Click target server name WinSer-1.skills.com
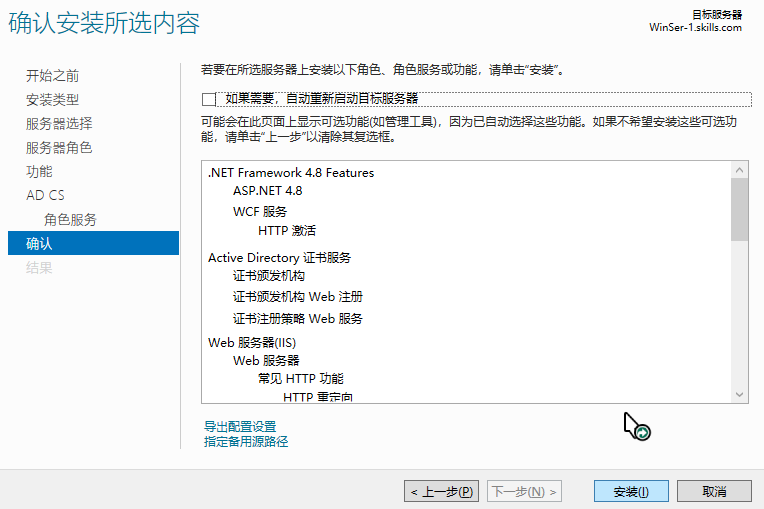The height and width of the screenshot is (509, 764). (x=695, y=28)
